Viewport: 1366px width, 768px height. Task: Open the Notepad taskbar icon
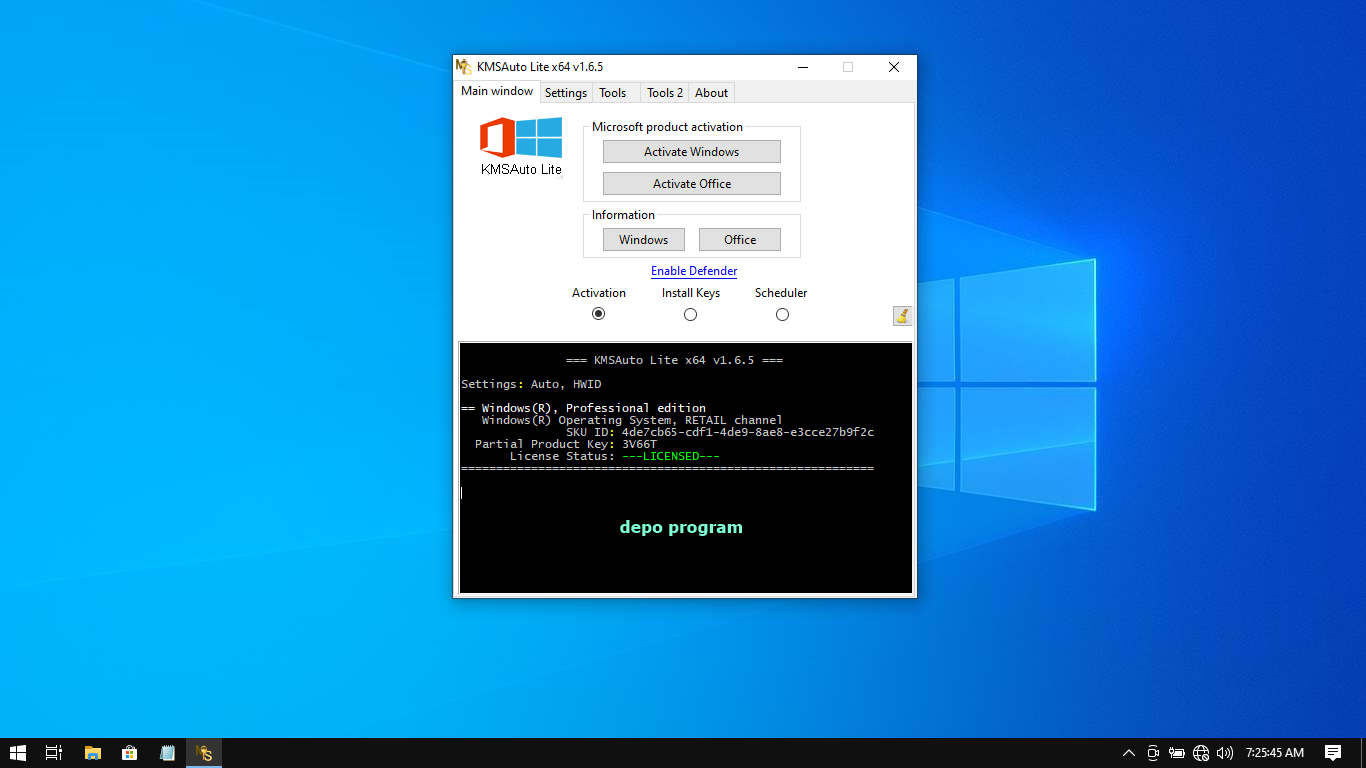pos(167,753)
